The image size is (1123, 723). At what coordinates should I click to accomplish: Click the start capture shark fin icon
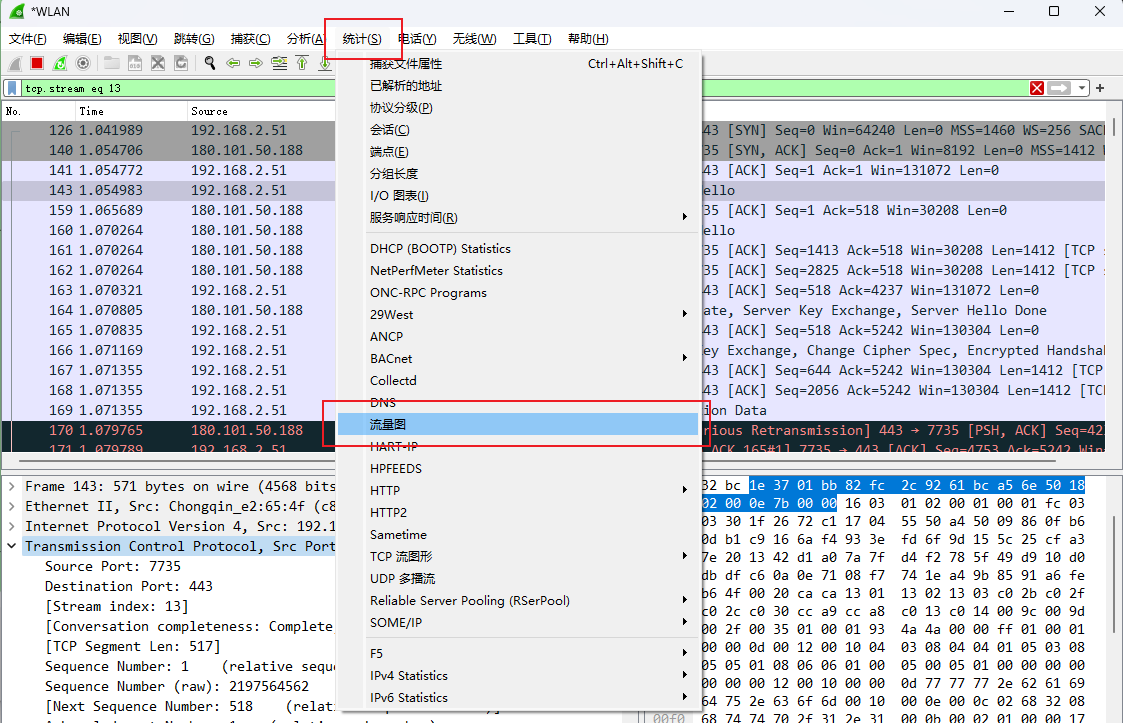coord(14,64)
